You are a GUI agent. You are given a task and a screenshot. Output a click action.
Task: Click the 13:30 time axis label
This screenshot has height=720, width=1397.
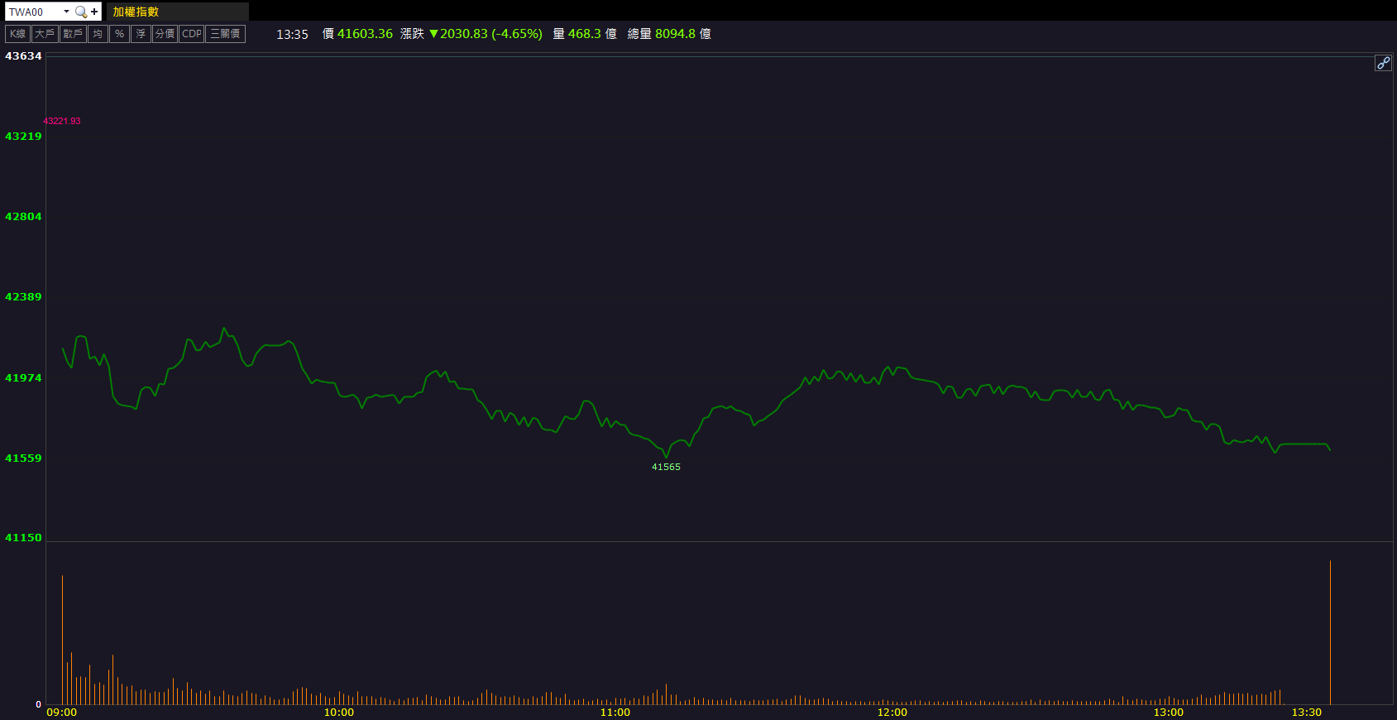[x=1307, y=713]
